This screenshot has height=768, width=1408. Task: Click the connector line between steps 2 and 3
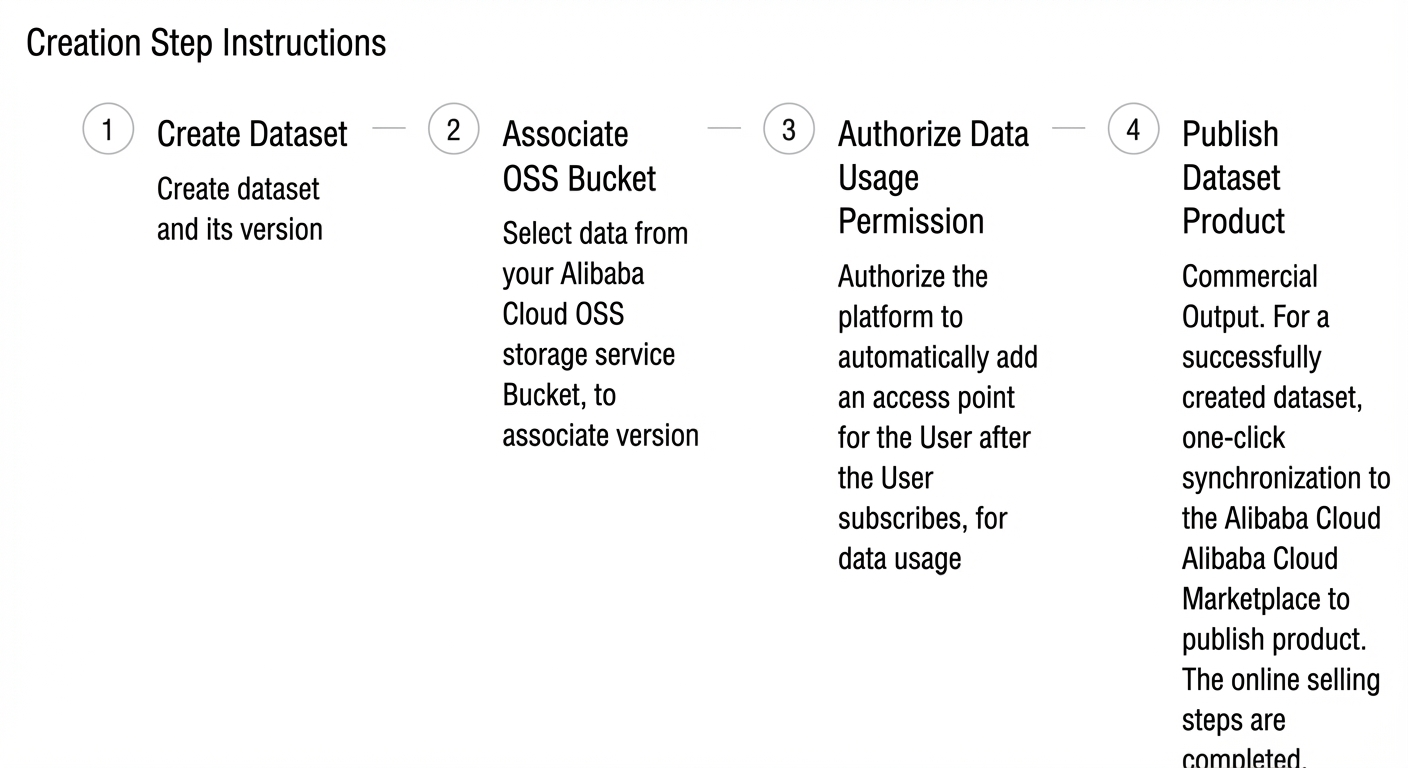coord(724,128)
